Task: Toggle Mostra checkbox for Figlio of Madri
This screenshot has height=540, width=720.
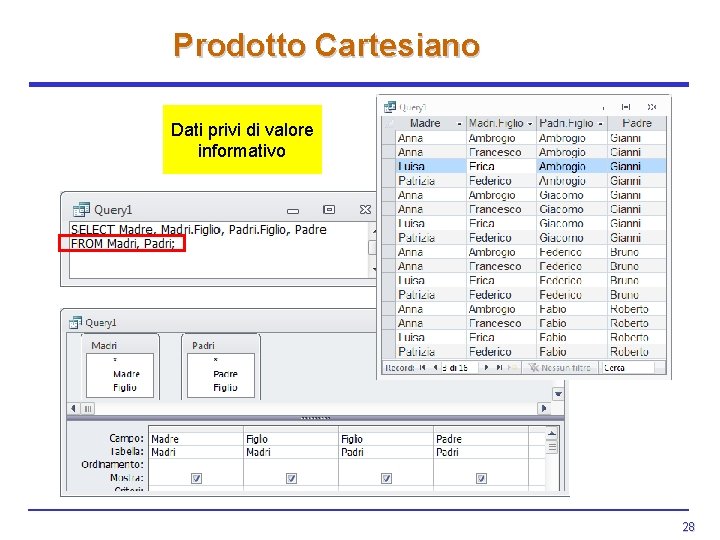Action: click(x=291, y=478)
